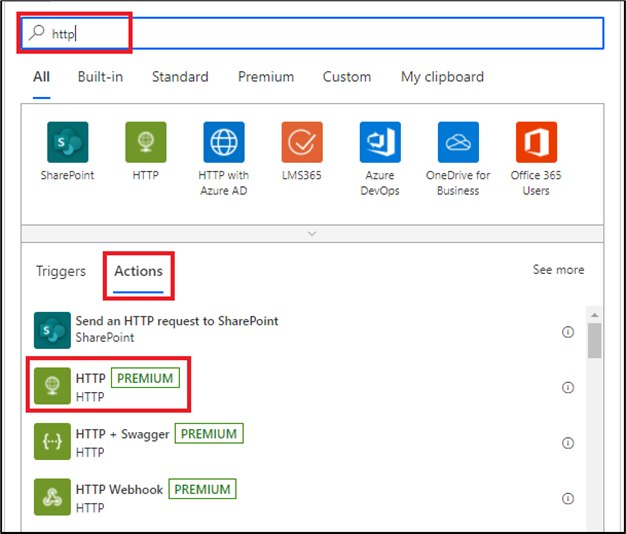The width and height of the screenshot is (626, 534).
Task: Pick the Azure DevOps connector icon
Action: [x=380, y=142]
